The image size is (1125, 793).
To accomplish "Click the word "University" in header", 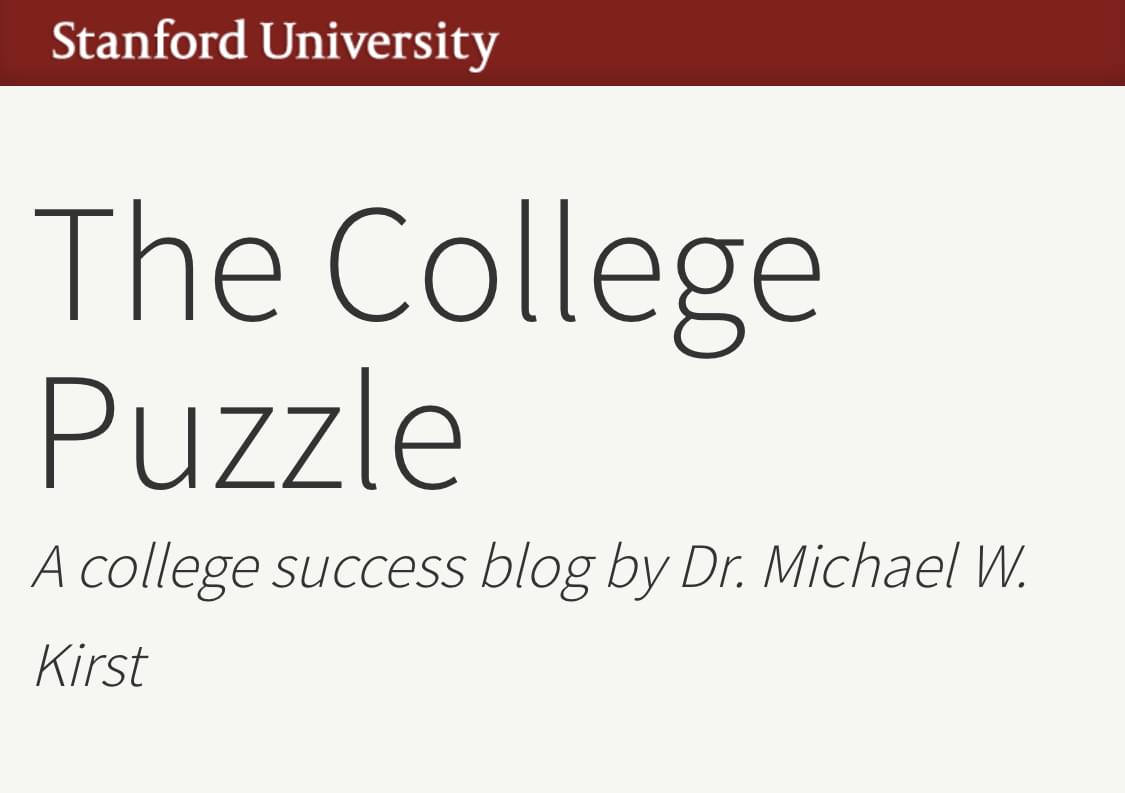I will [x=380, y=44].
